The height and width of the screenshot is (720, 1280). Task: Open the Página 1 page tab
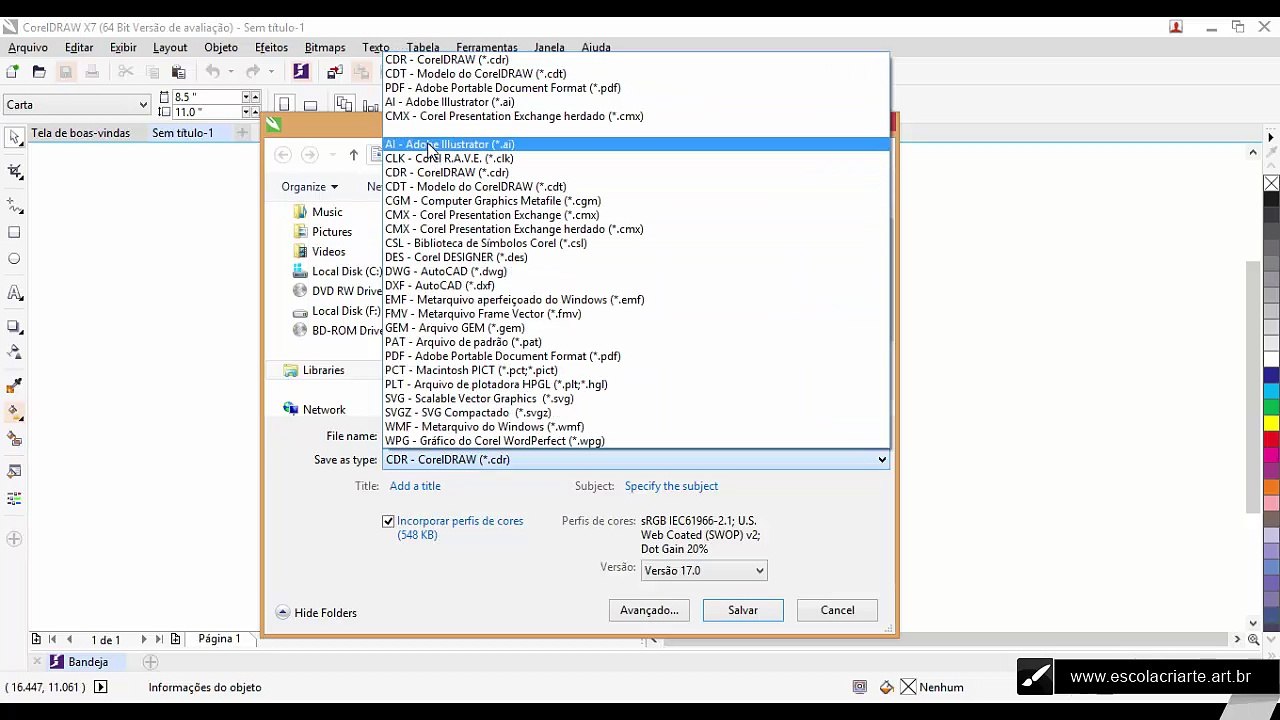click(219, 639)
